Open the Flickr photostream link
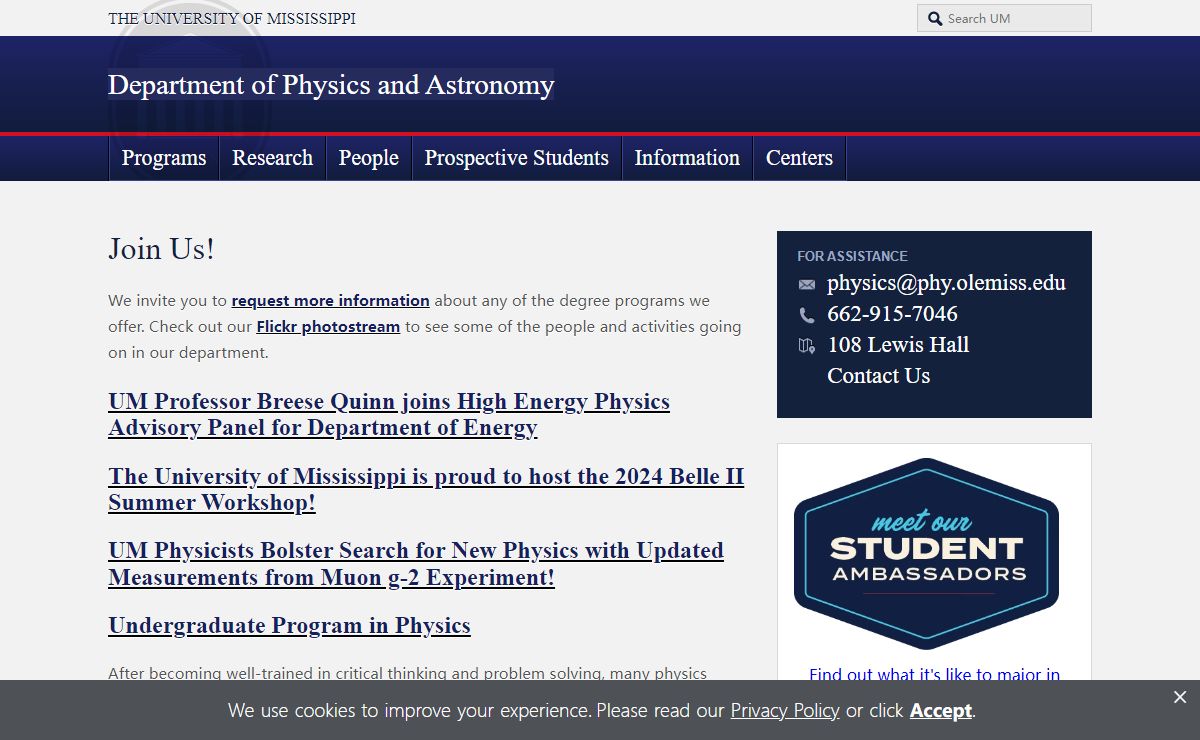Screen dimensions: 1200x740 (328, 326)
